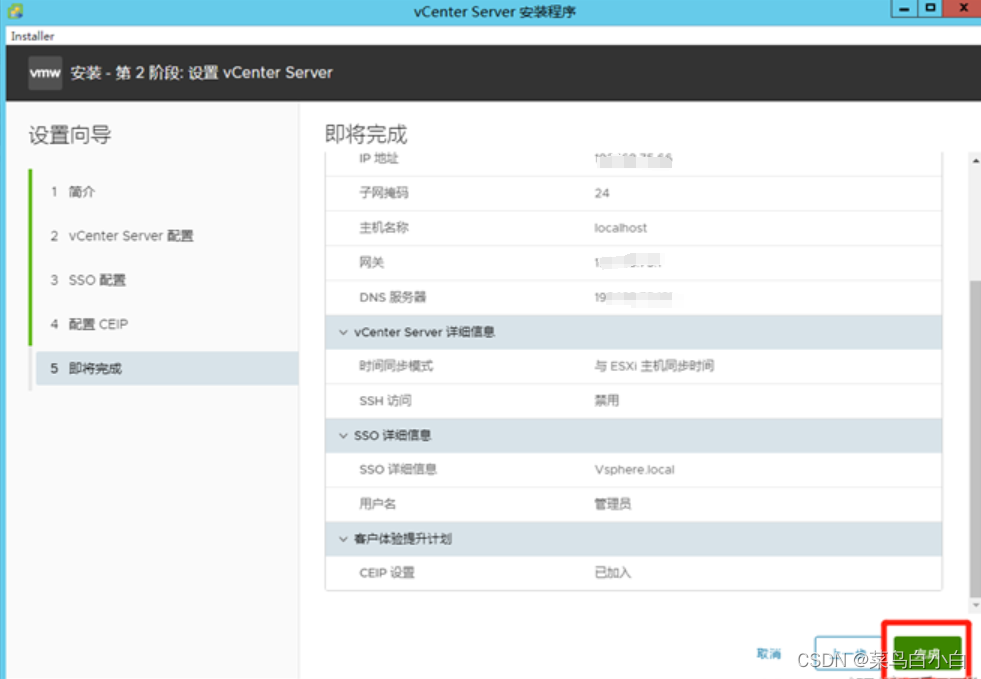981x679 pixels.
Task: Select the 与 ESXi 主机同步时间 value
Action: [654, 366]
